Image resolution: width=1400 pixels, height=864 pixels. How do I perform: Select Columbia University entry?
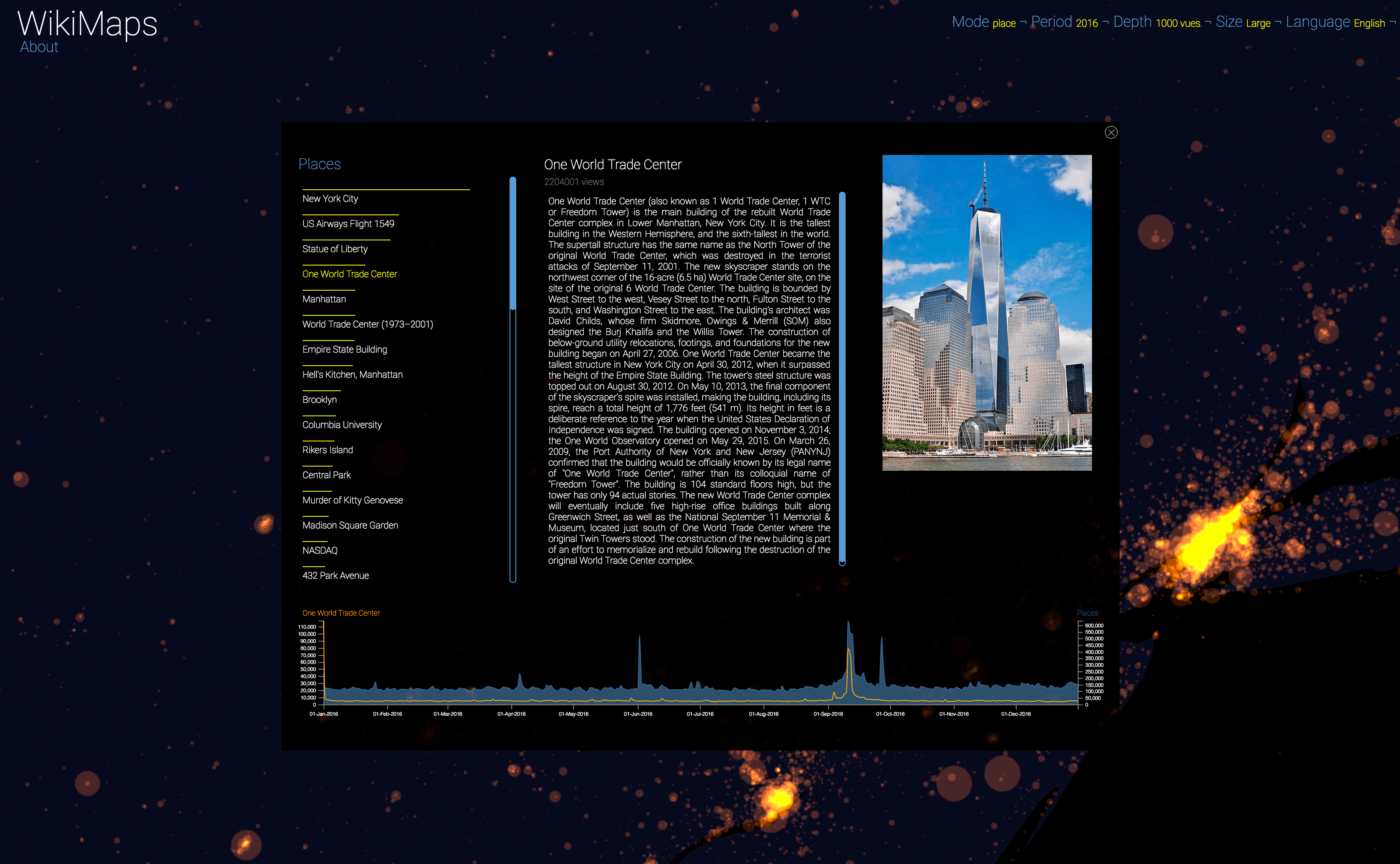coord(342,425)
